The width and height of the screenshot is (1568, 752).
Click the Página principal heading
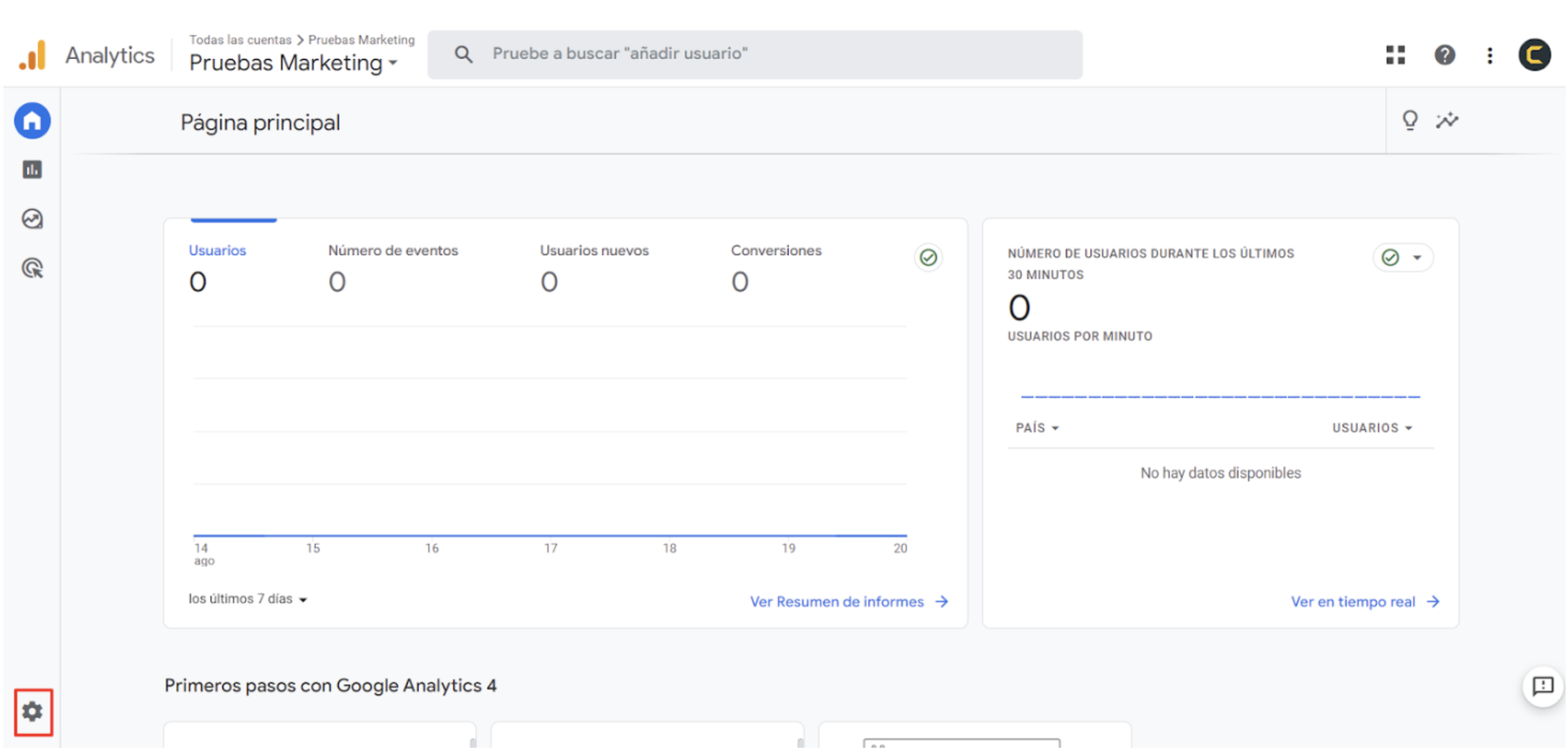[x=260, y=123]
